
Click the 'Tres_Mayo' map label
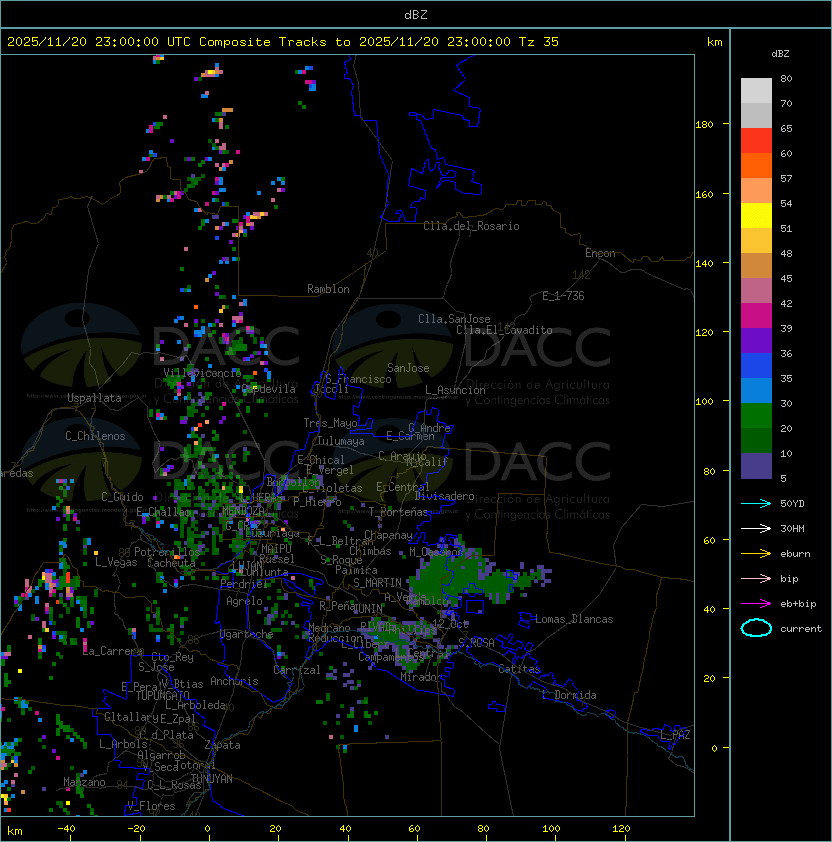click(x=330, y=423)
